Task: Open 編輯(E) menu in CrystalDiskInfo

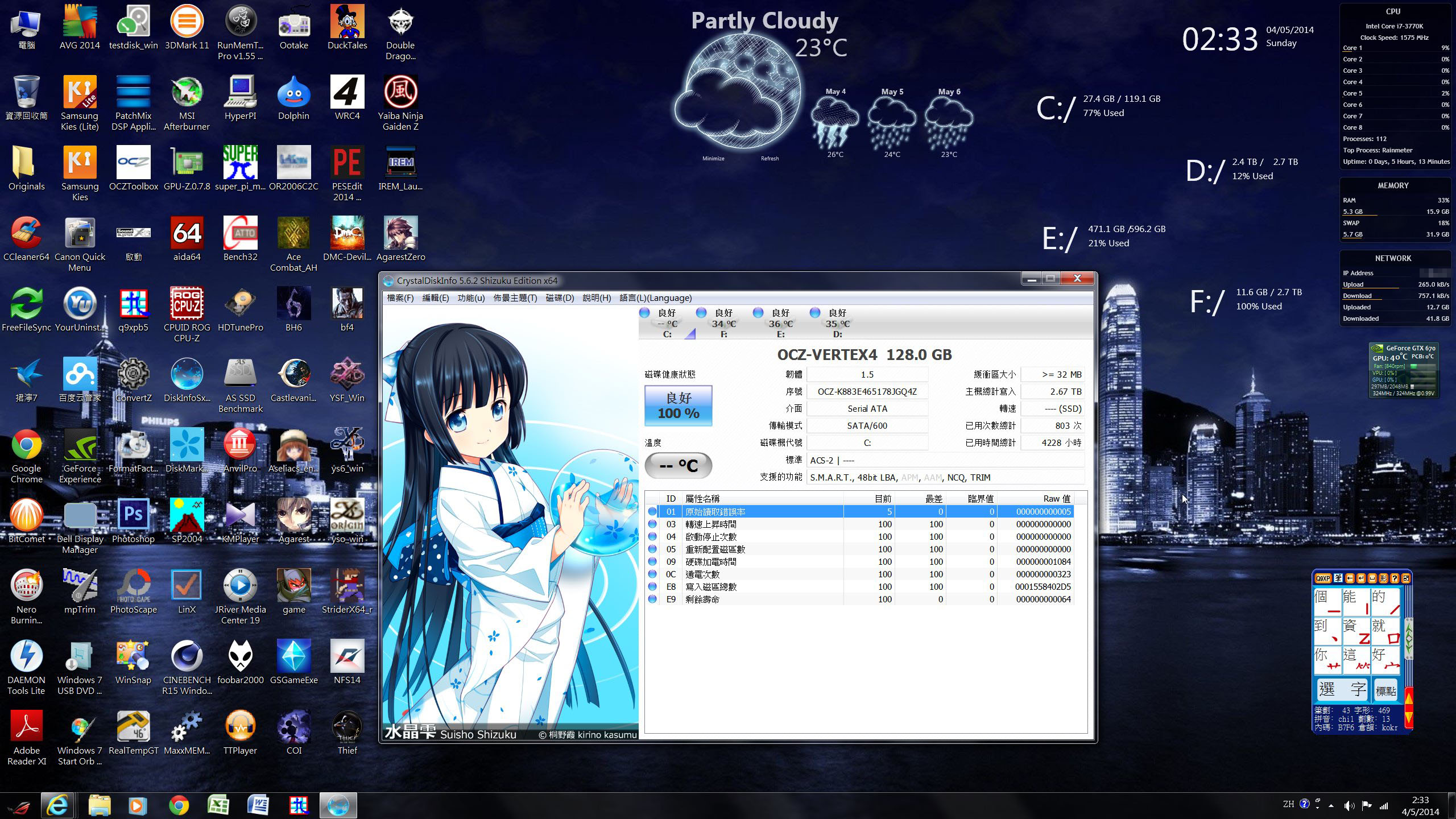Action: [x=435, y=298]
